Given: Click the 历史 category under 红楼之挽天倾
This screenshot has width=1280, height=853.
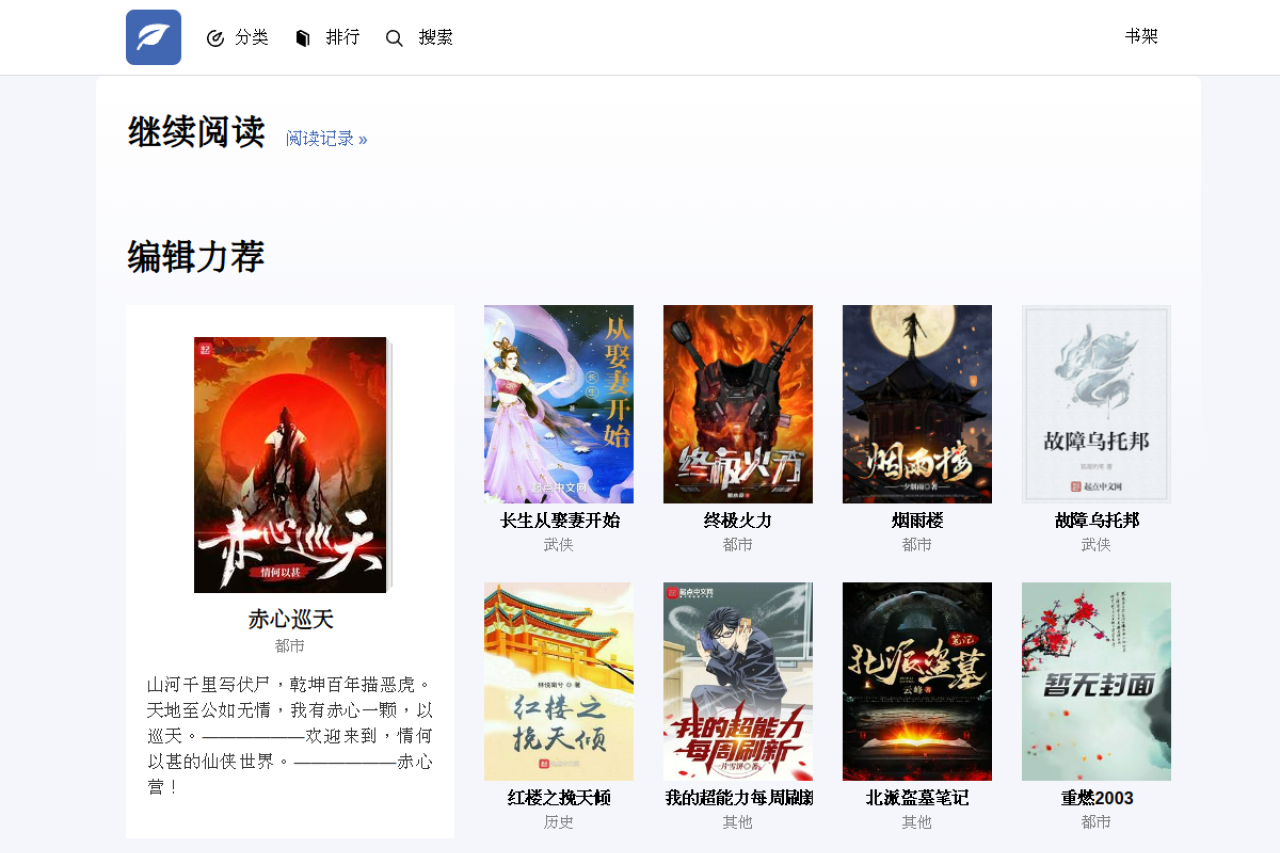Looking at the screenshot, I should [559, 822].
